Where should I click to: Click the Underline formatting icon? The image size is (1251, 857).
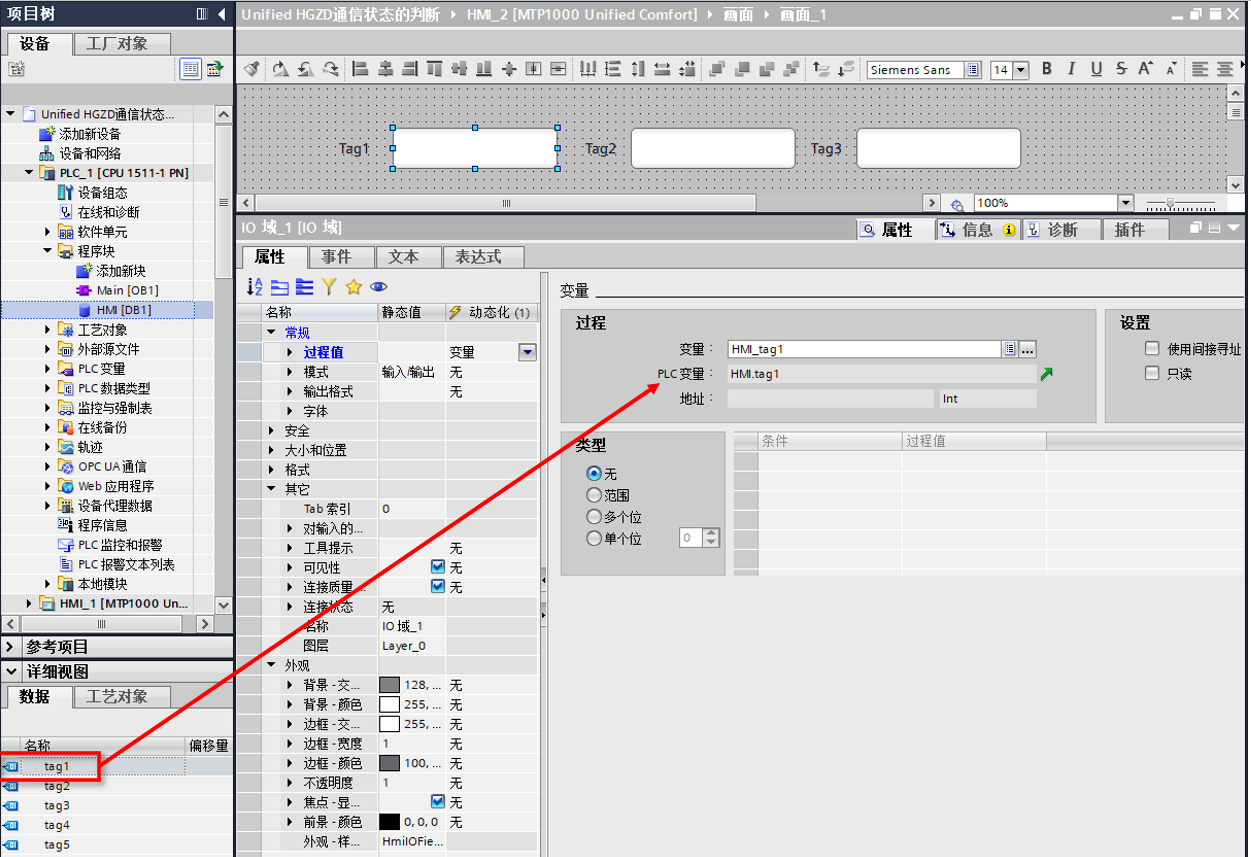[x=1096, y=69]
